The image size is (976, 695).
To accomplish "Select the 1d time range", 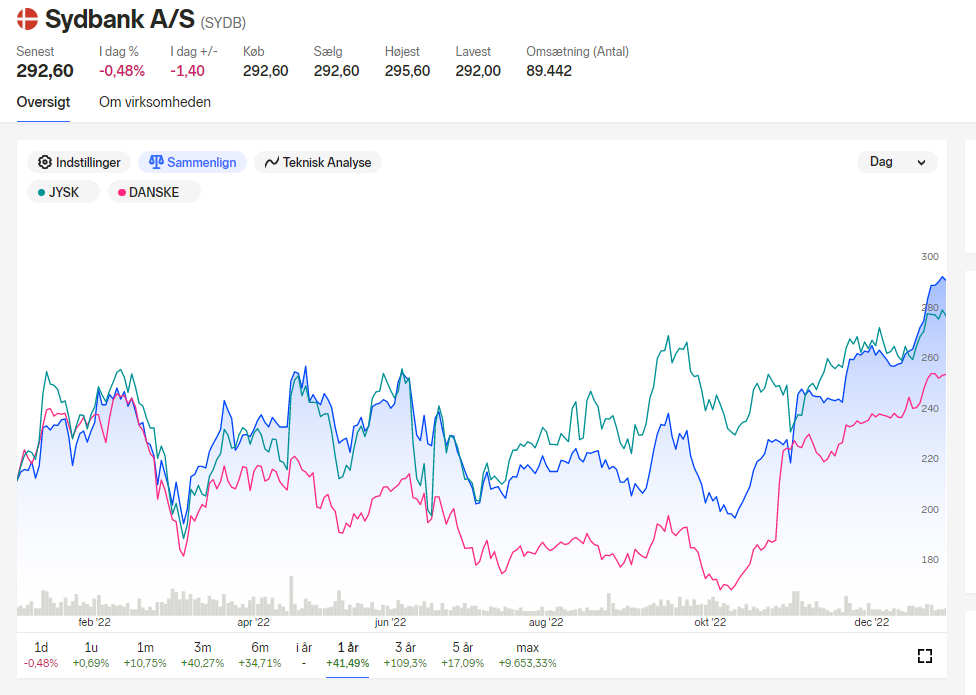I will click(x=41, y=655).
